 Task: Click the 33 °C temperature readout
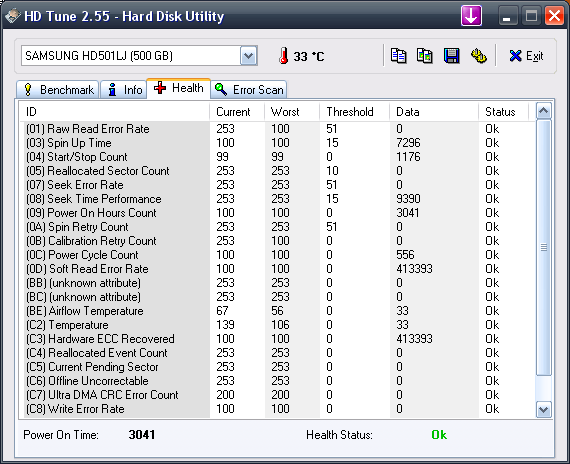[x=309, y=57]
